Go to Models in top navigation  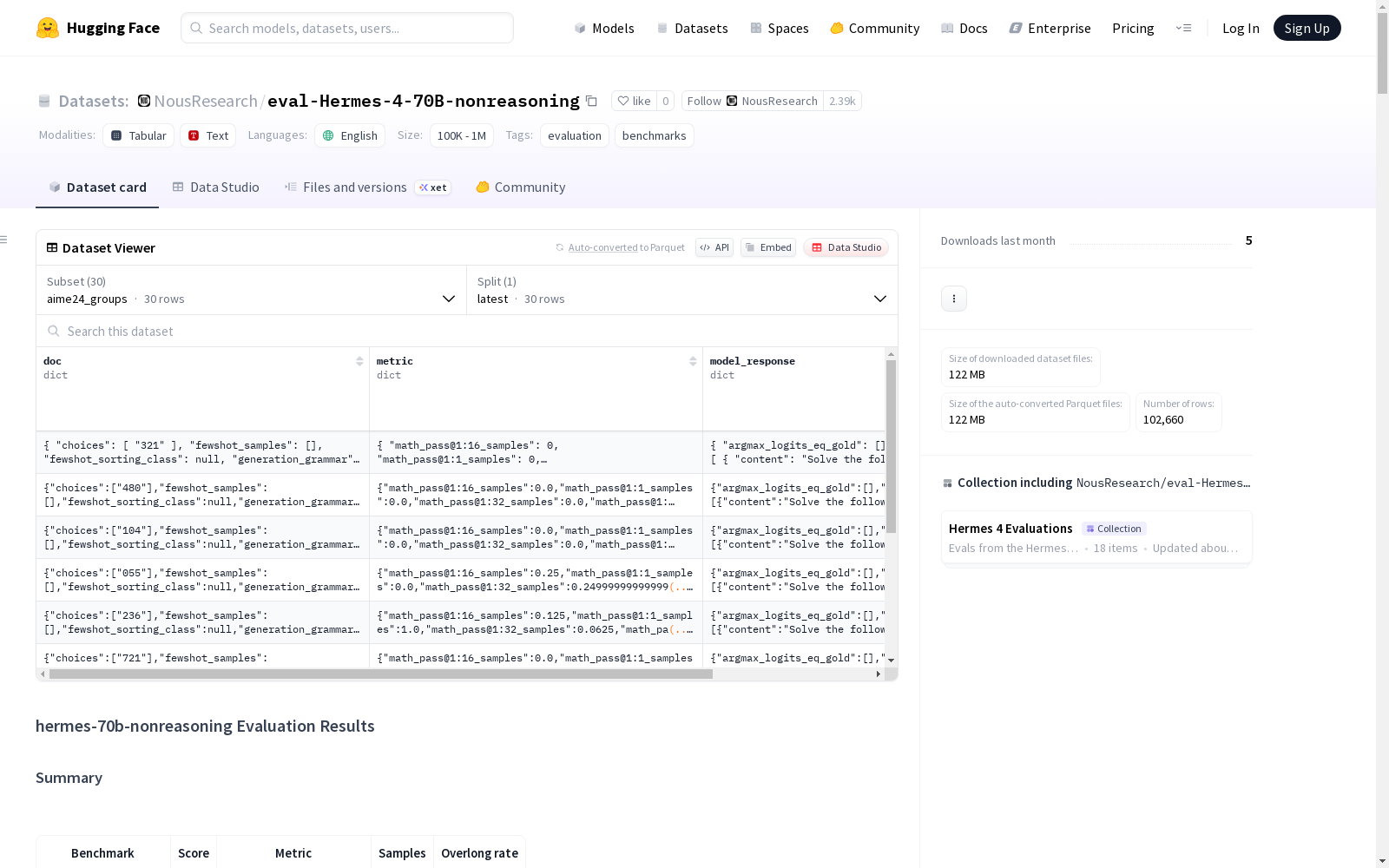(x=604, y=28)
